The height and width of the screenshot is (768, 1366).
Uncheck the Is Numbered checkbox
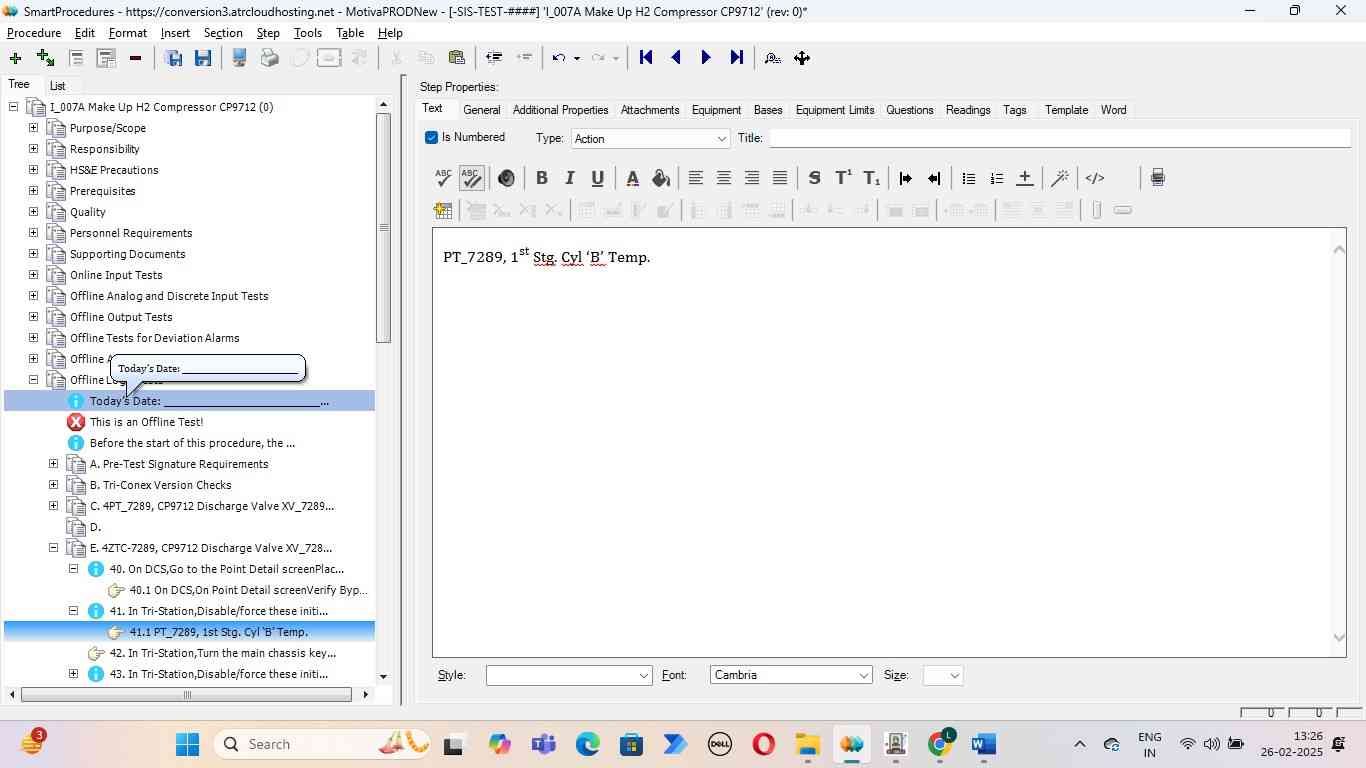432,137
